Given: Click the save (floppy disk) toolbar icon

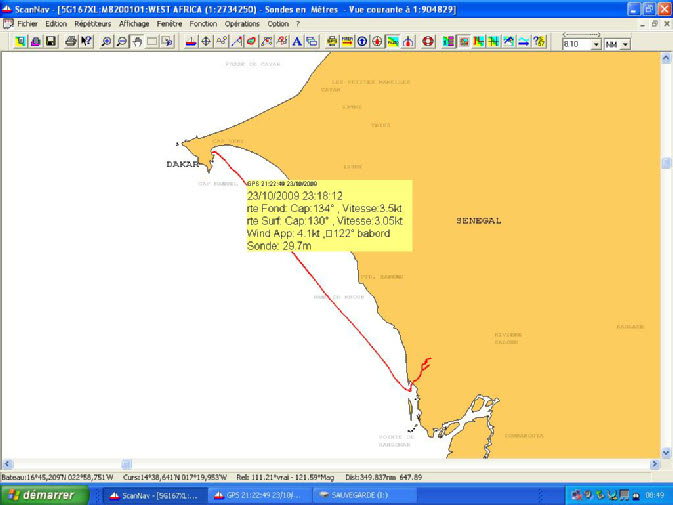Looking at the screenshot, I should click(50, 42).
